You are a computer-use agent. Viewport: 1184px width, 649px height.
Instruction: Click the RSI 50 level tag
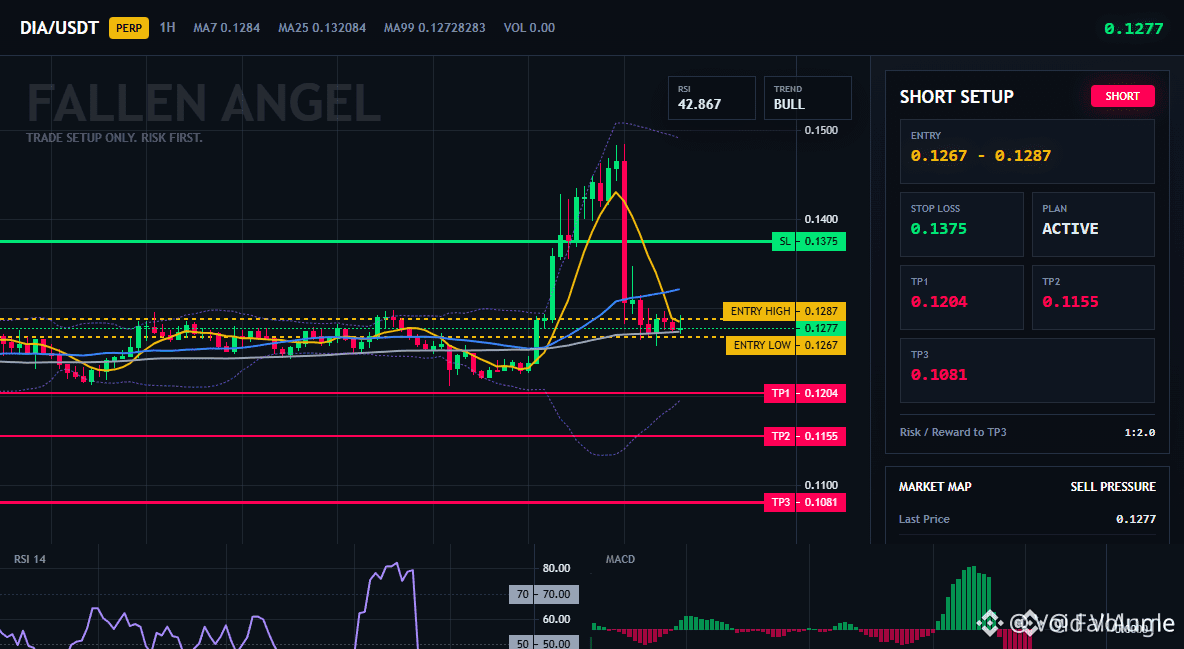pos(544,643)
